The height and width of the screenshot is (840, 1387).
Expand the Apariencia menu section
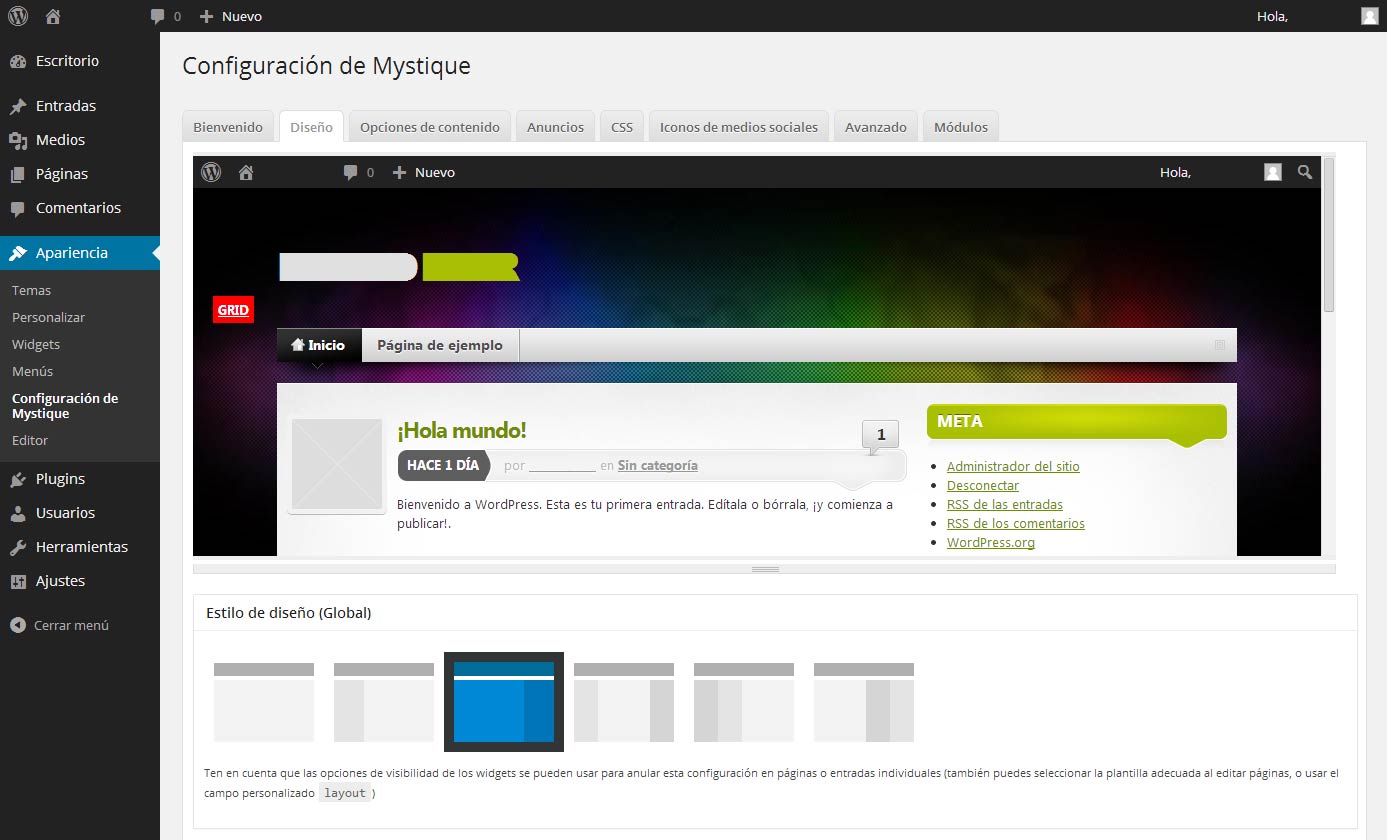pyautogui.click(x=71, y=253)
